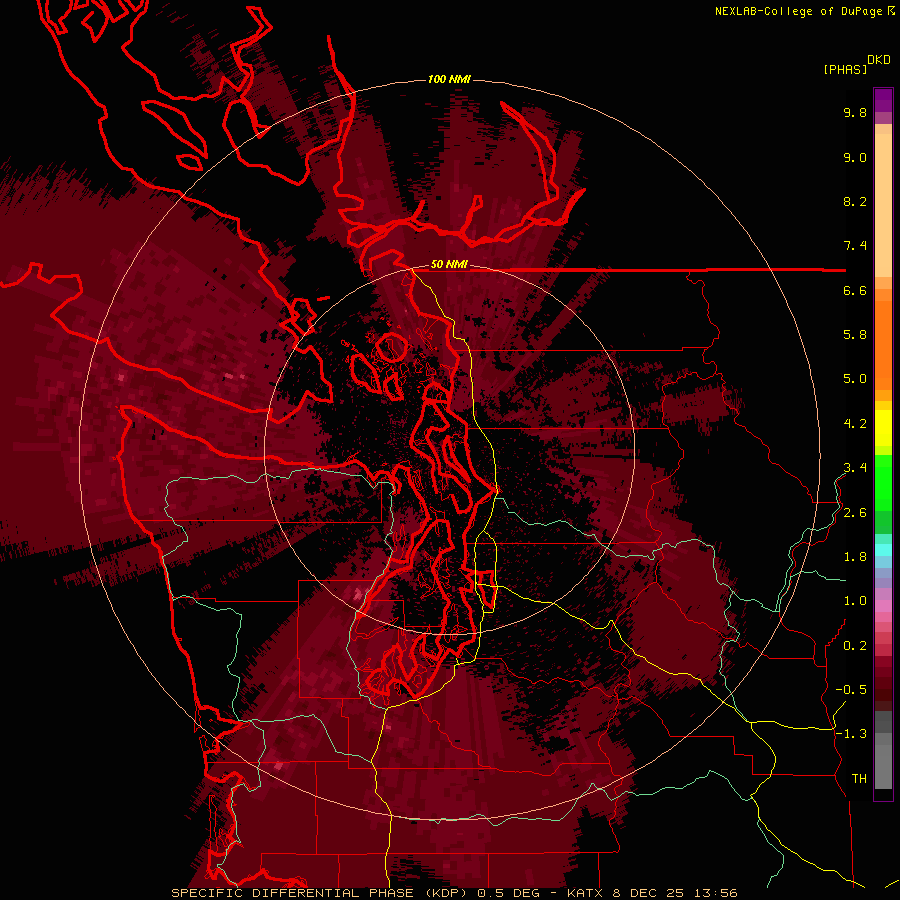Click the TH threshold label on the scale

[859, 779]
